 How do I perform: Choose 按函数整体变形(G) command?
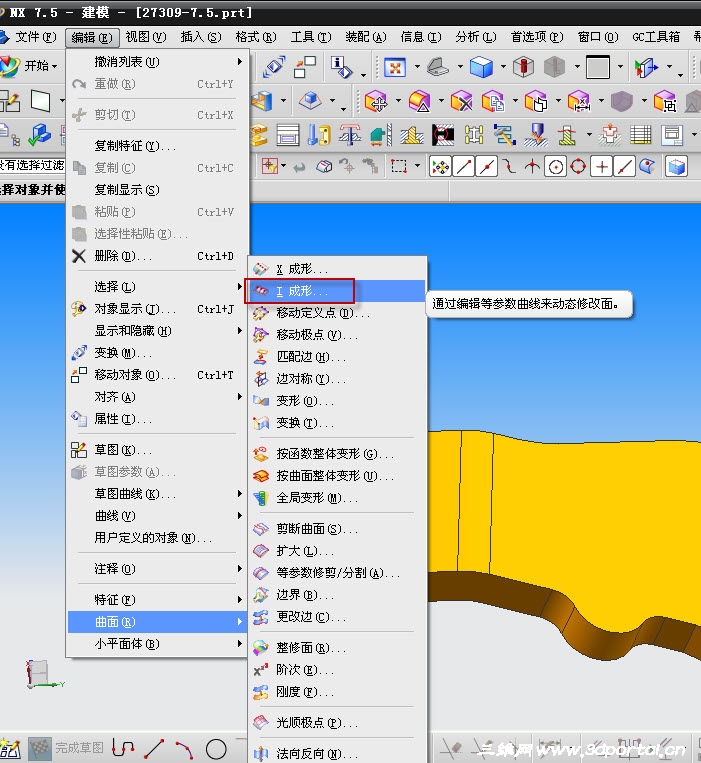336,454
